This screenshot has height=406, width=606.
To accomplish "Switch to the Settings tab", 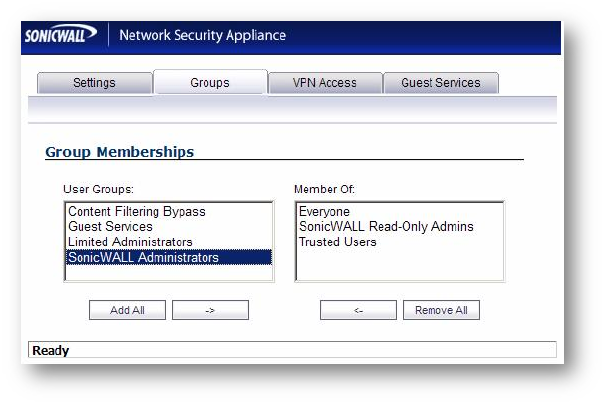I will (x=94, y=83).
